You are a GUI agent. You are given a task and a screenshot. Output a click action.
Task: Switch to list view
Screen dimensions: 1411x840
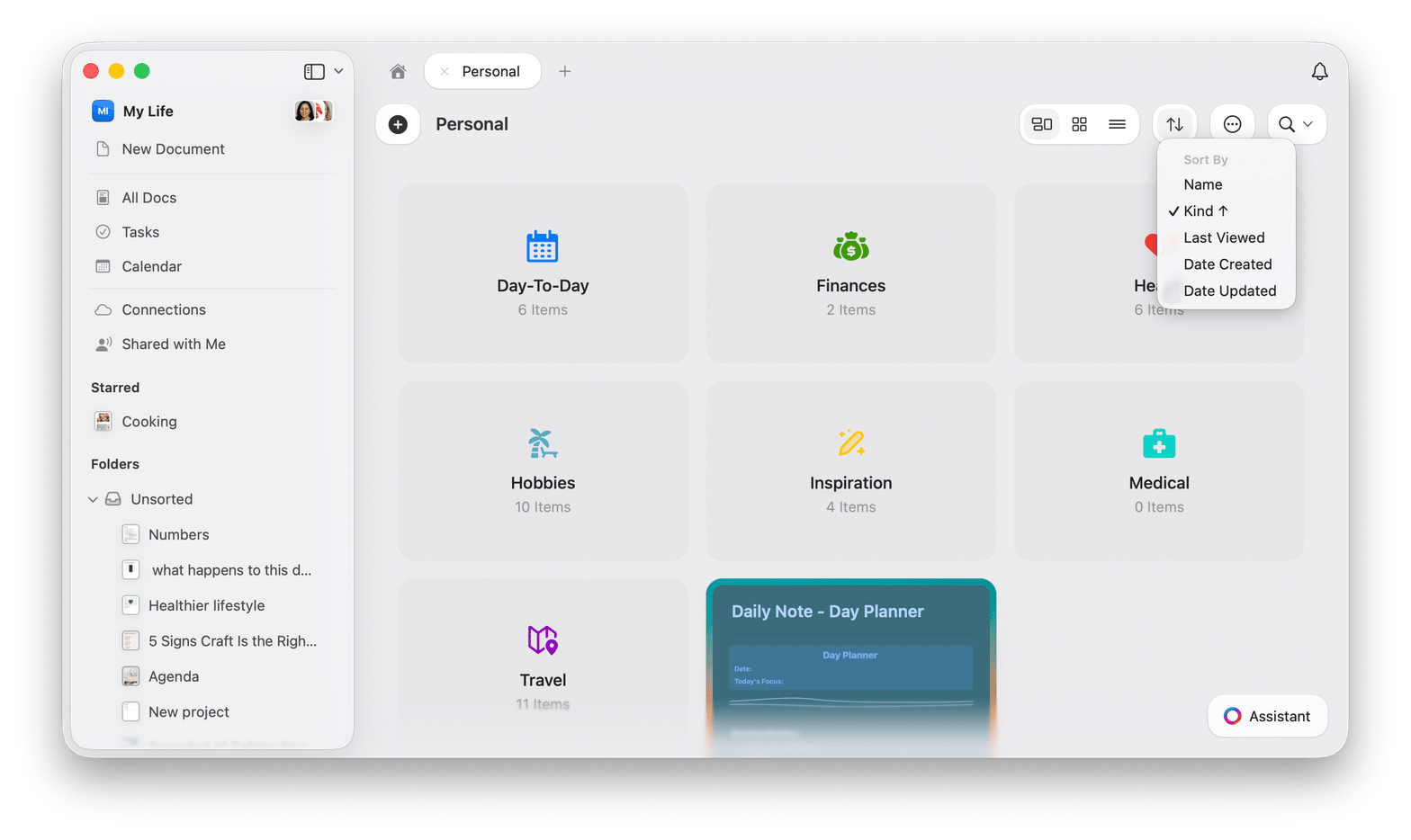(x=1117, y=124)
